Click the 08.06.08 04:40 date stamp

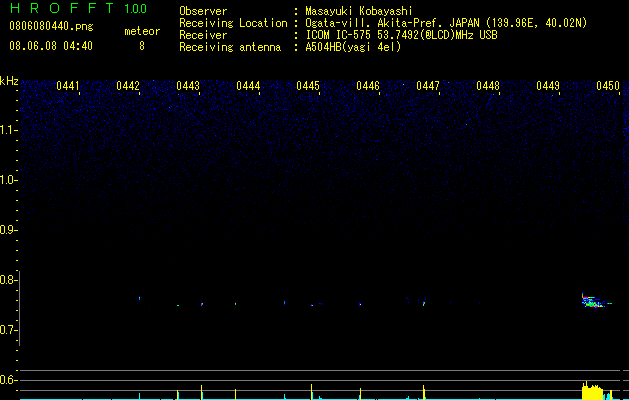51,46
